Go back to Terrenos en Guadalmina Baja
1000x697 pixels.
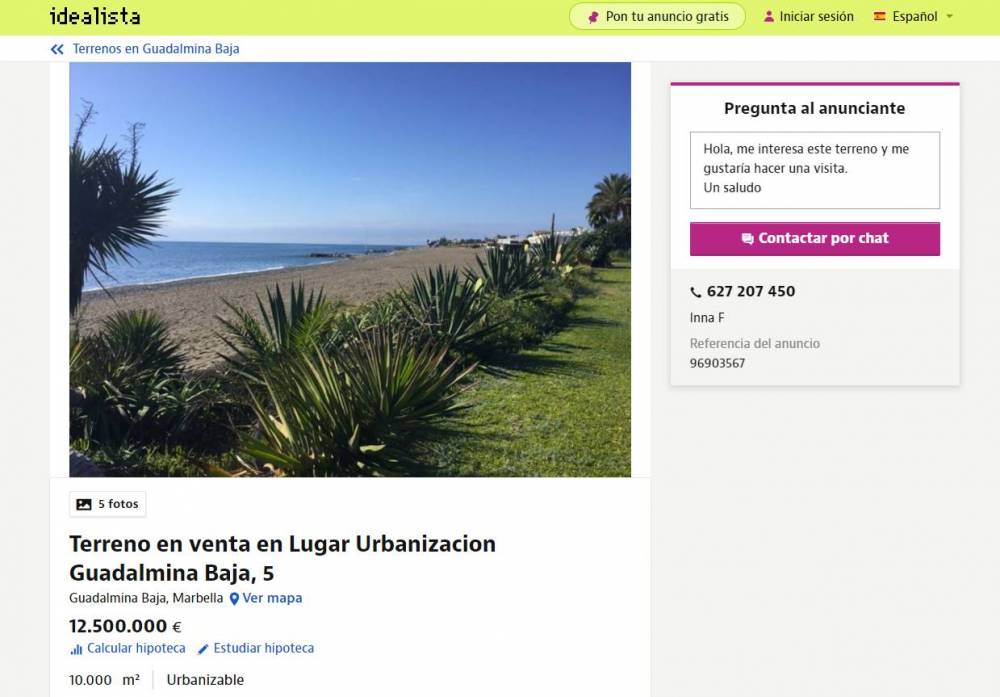pyautogui.click(x=156, y=49)
